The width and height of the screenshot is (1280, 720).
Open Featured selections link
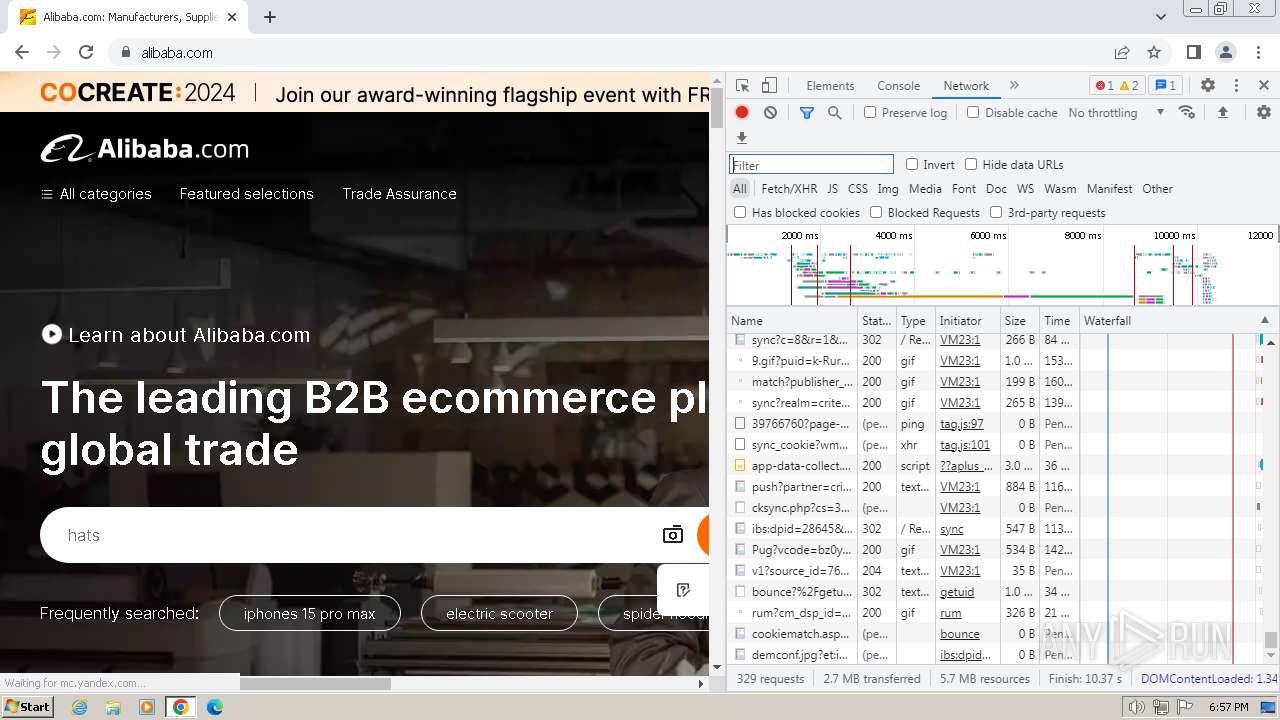(x=247, y=194)
